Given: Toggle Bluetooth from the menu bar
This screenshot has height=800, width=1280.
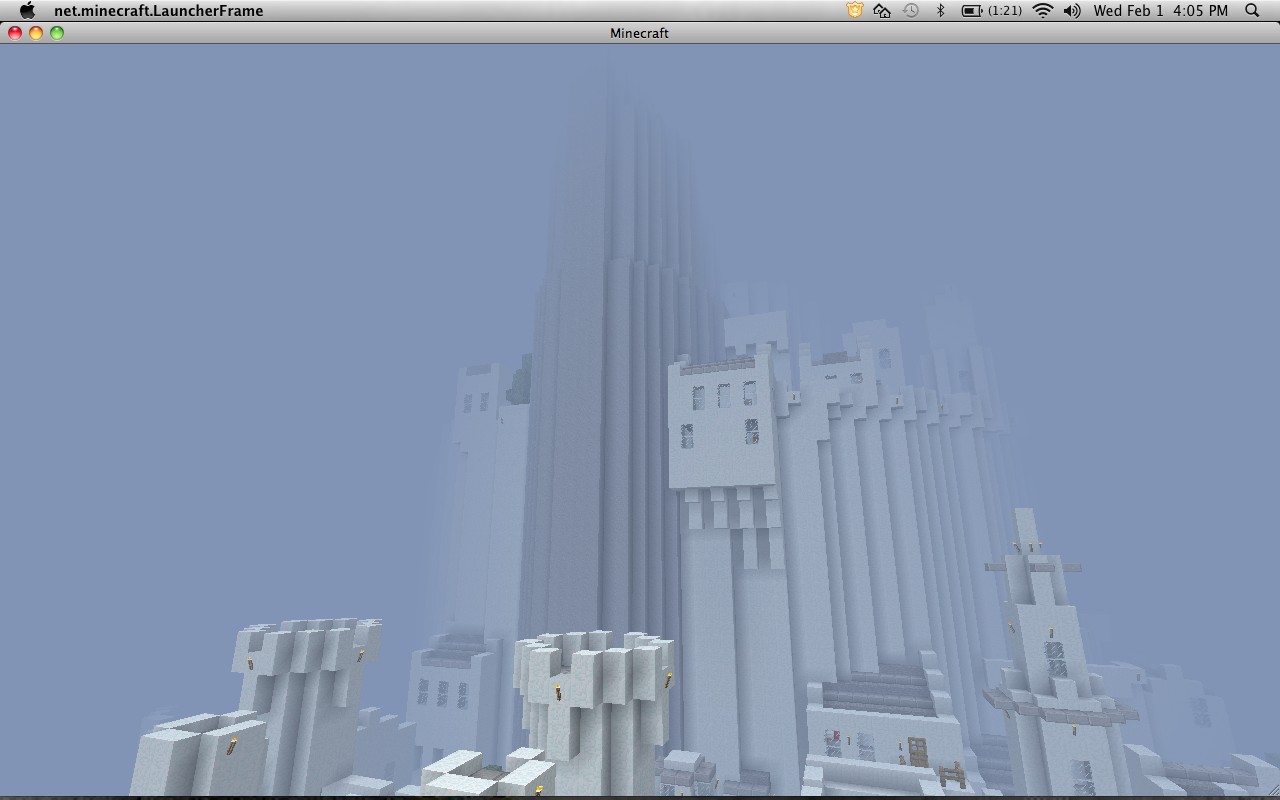Looking at the screenshot, I should point(940,11).
